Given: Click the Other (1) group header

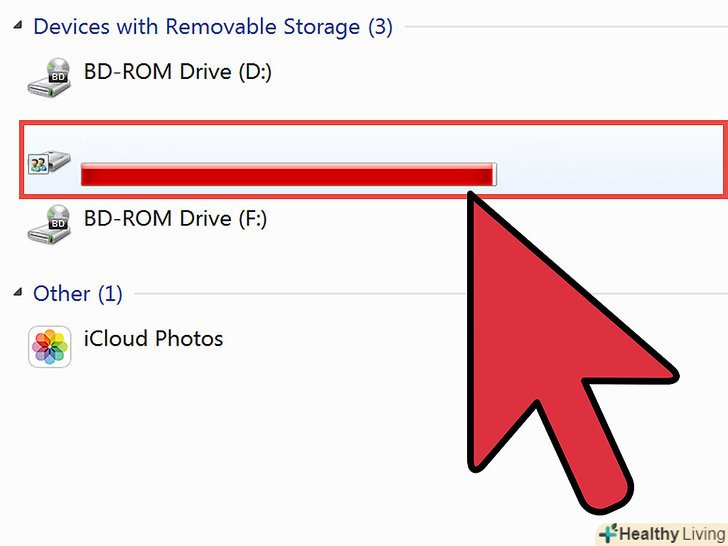Looking at the screenshot, I should click(77, 293).
